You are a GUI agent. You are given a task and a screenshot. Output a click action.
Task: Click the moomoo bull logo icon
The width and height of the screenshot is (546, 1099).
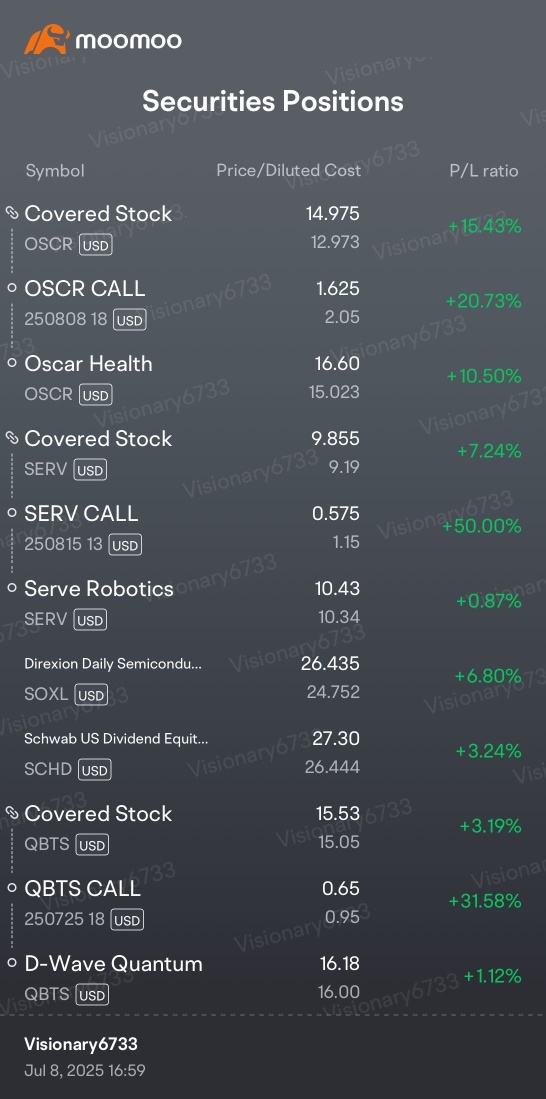(46, 40)
